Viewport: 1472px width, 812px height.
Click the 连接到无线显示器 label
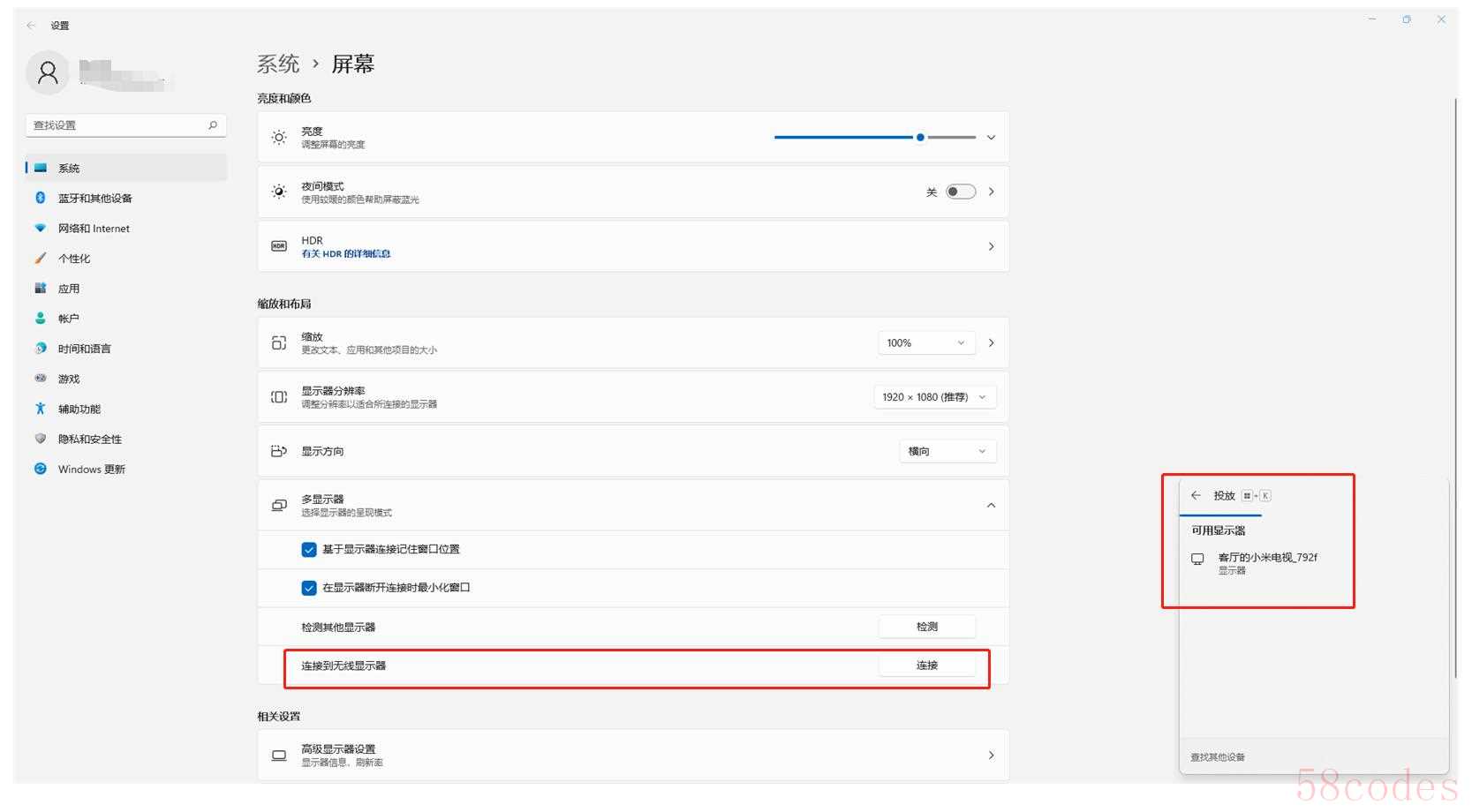pyautogui.click(x=343, y=665)
